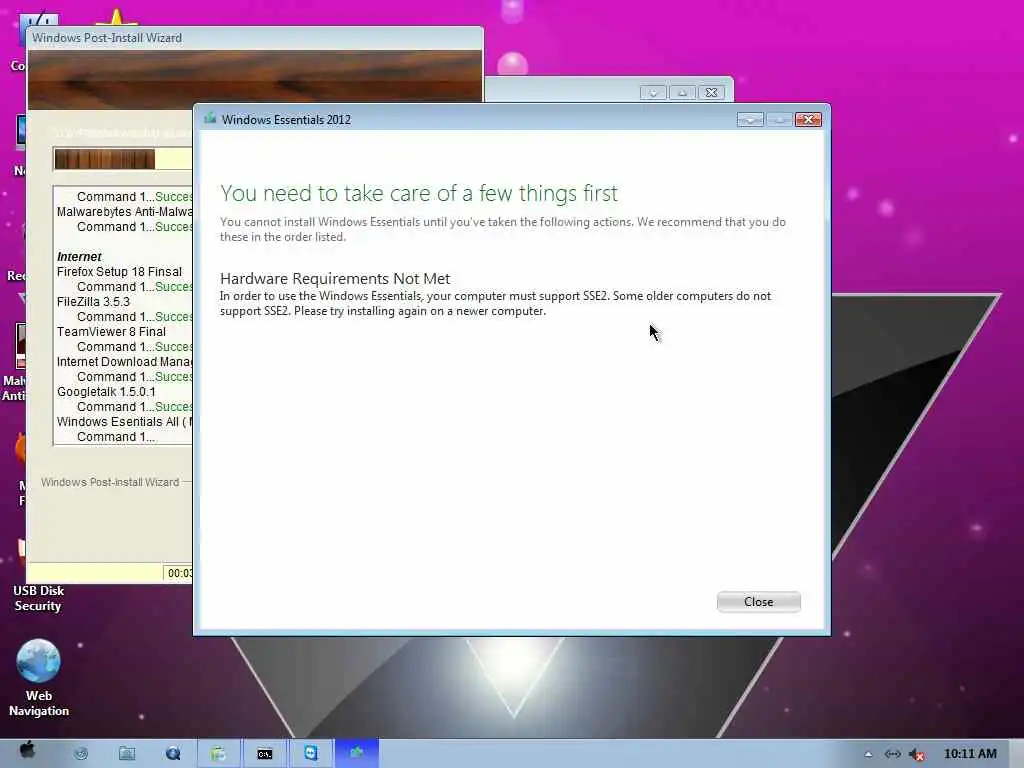Open the USB Disk Security desktop shortcut
1024x768 pixels.
(39, 598)
